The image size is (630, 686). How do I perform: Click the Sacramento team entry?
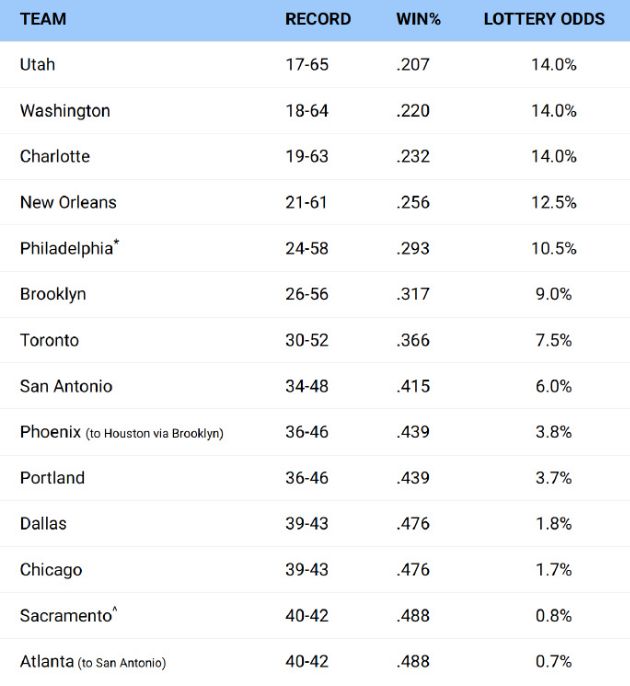[69, 616]
